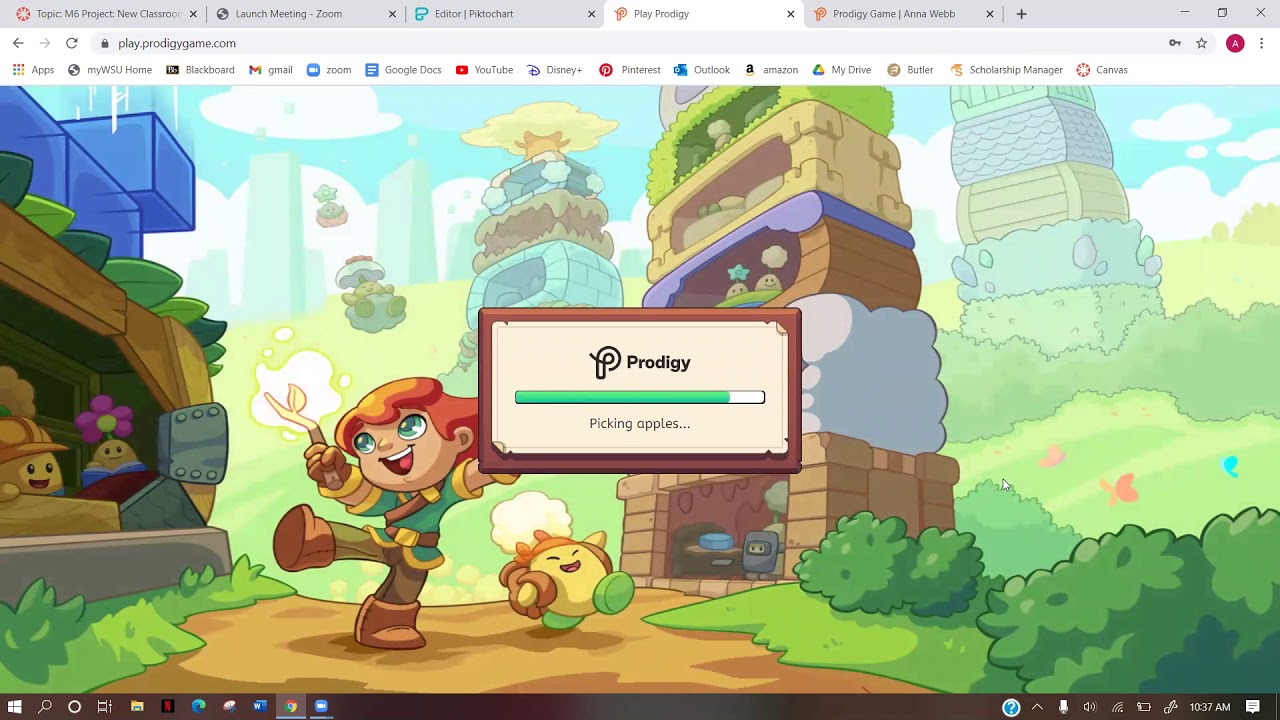Viewport: 1280px width, 720px height.
Task: Close the Editor | Piktochart tab
Action: point(591,14)
